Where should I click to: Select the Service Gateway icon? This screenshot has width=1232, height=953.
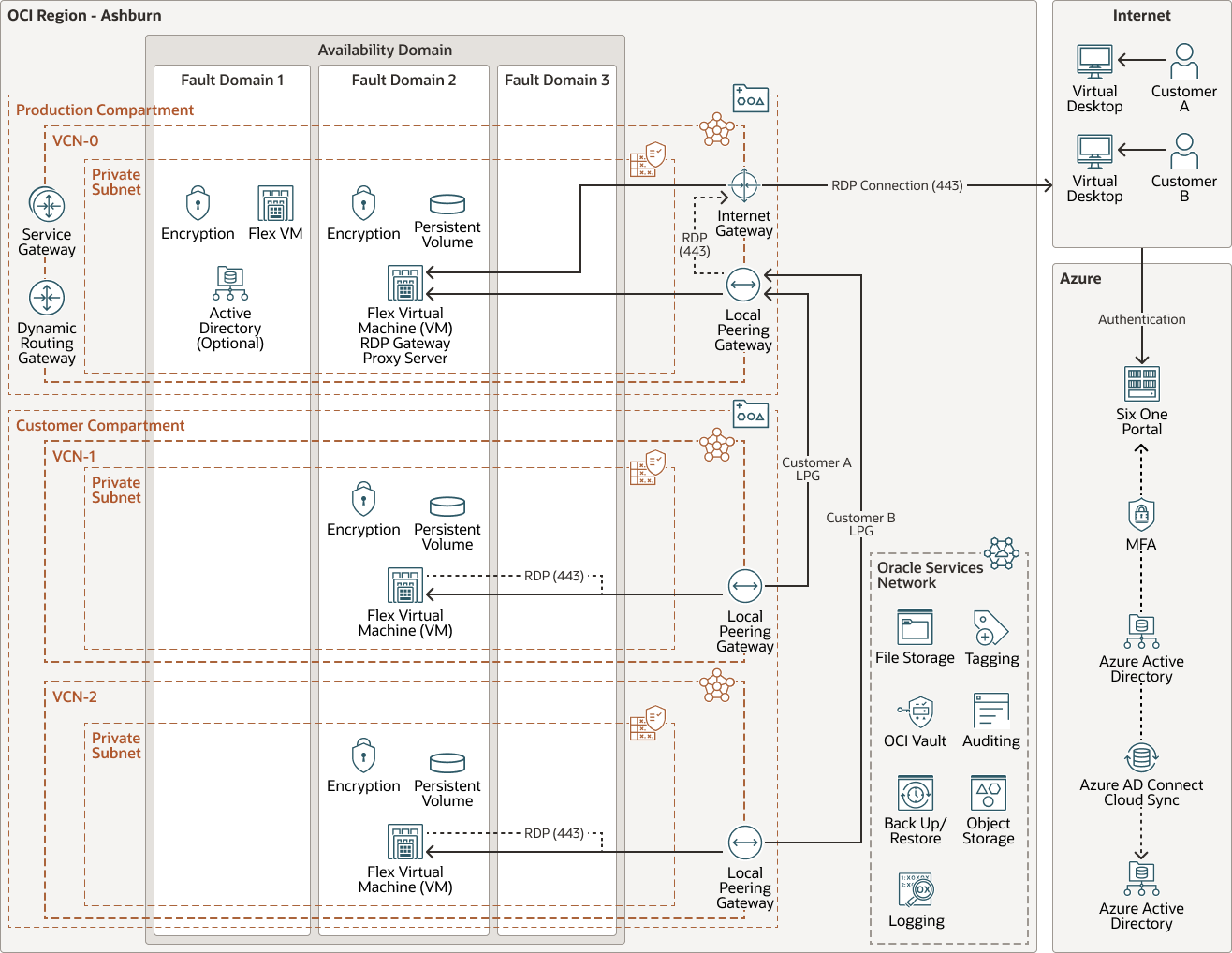point(47,205)
